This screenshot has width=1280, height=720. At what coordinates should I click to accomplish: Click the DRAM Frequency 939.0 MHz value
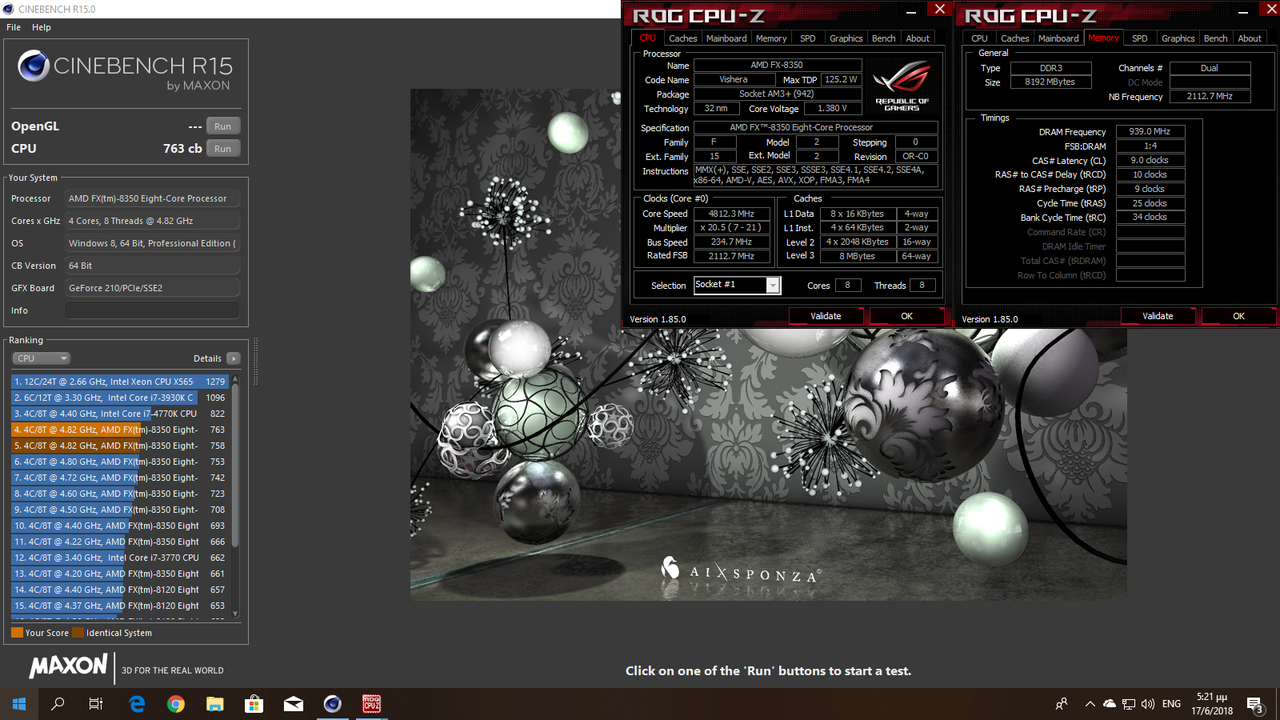tap(1150, 132)
